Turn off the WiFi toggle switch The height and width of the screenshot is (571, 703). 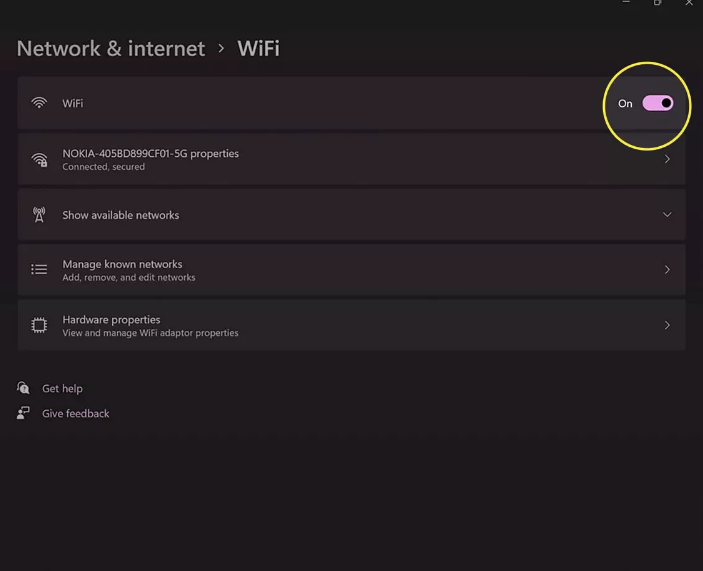click(x=658, y=103)
